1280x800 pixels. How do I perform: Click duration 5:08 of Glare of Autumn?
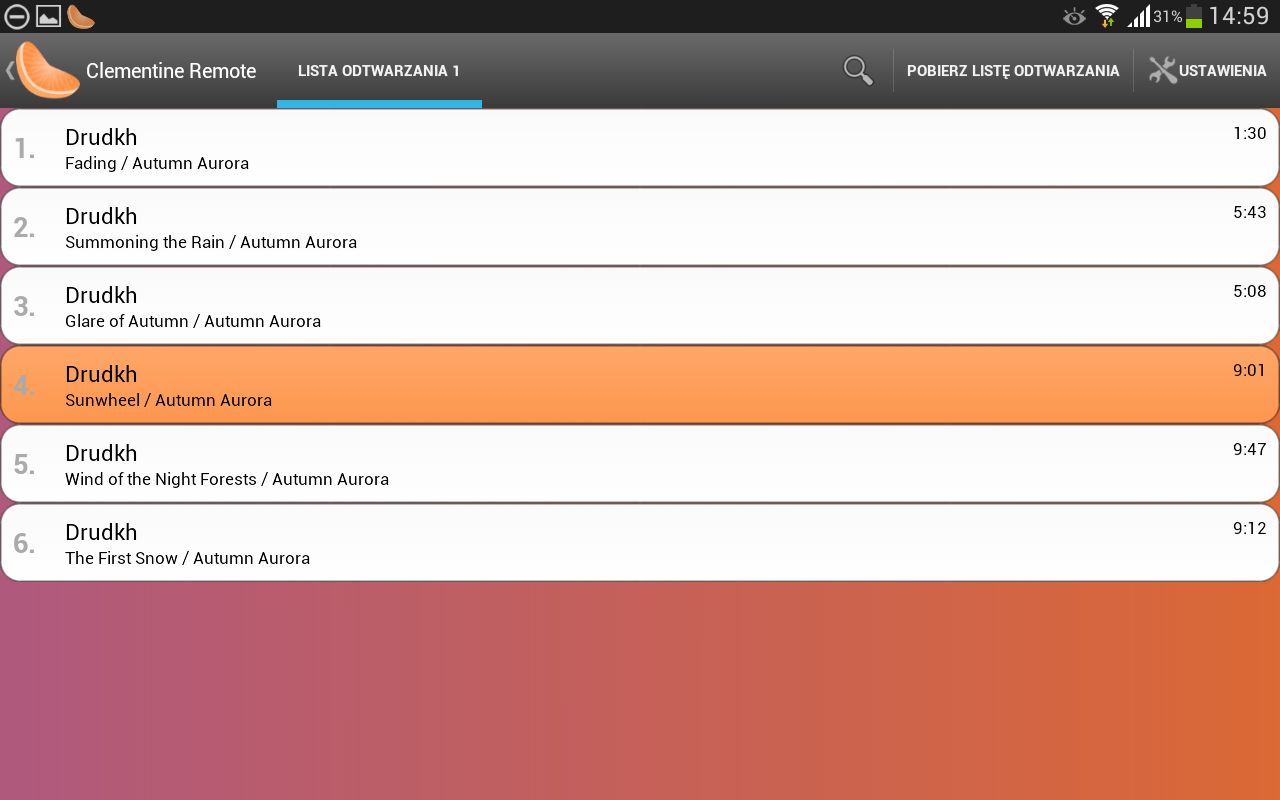pyautogui.click(x=1249, y=291)
